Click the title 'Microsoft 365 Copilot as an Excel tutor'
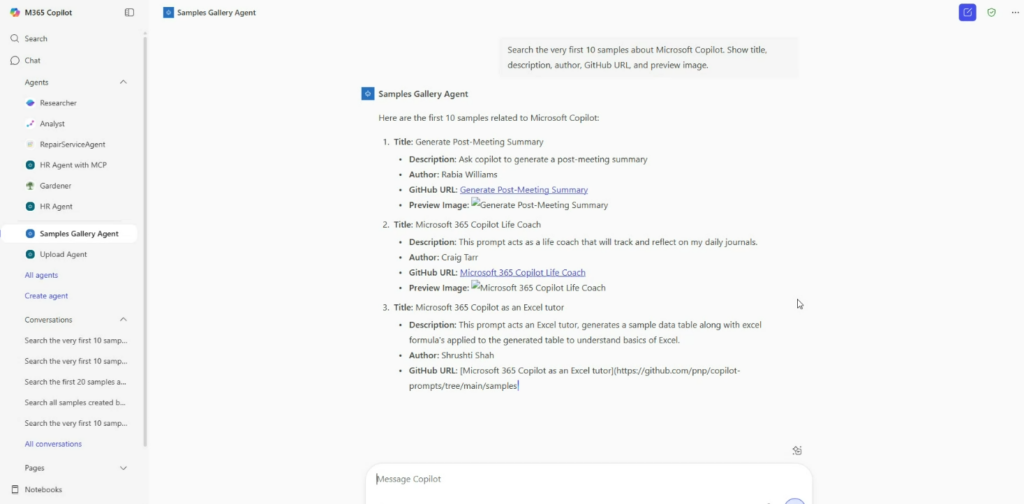Image resolution: width=1024 pixels, height=504 pixels. pyautogui.click(x=490, y=307)
